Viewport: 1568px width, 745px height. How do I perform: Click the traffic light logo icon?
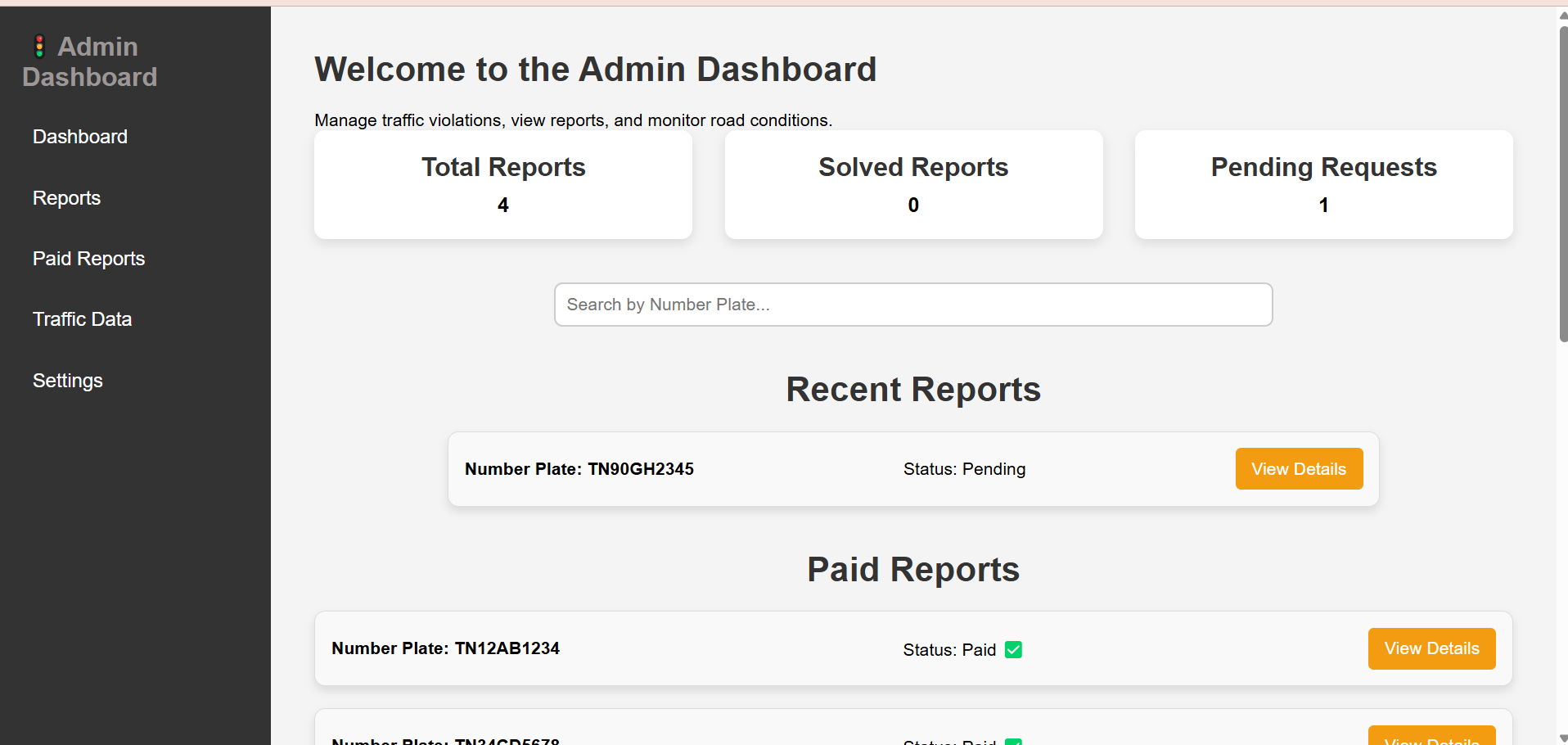coord(38,47)
